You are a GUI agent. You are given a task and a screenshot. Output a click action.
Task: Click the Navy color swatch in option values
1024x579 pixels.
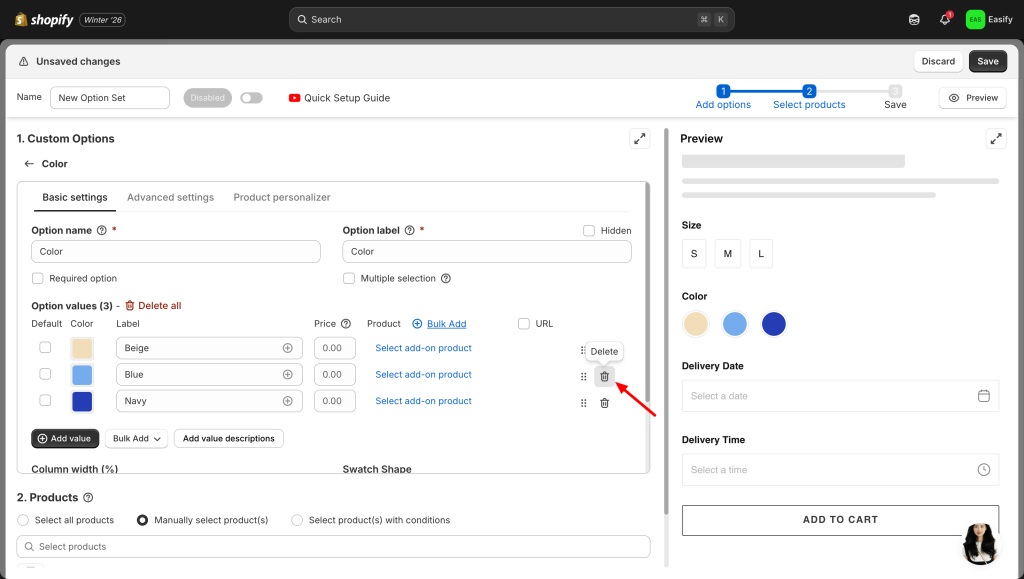(x=82, y=401)
